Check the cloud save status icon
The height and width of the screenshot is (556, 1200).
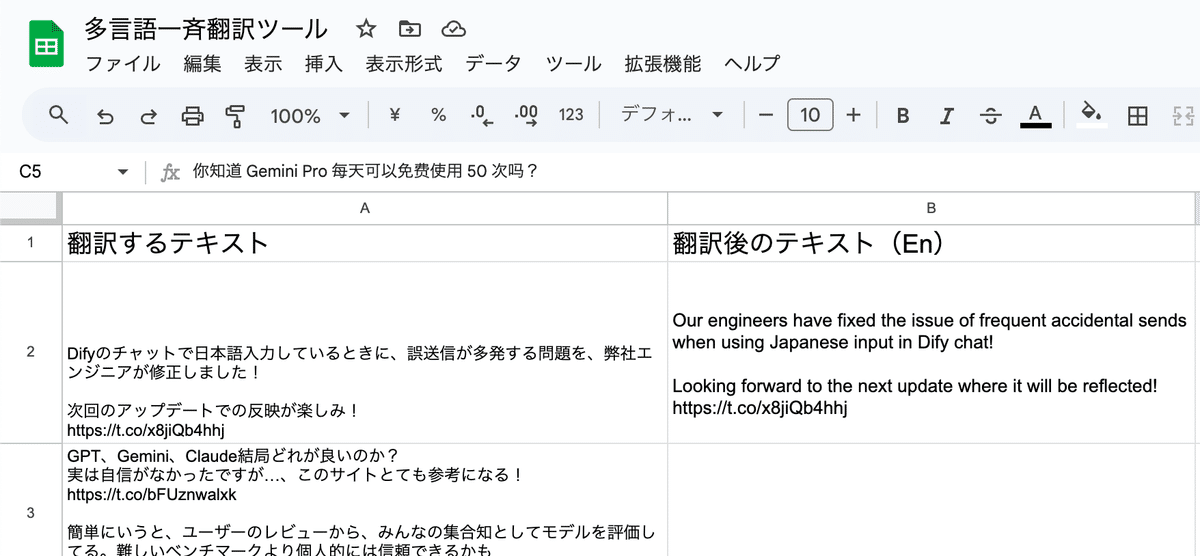point(453,28)
